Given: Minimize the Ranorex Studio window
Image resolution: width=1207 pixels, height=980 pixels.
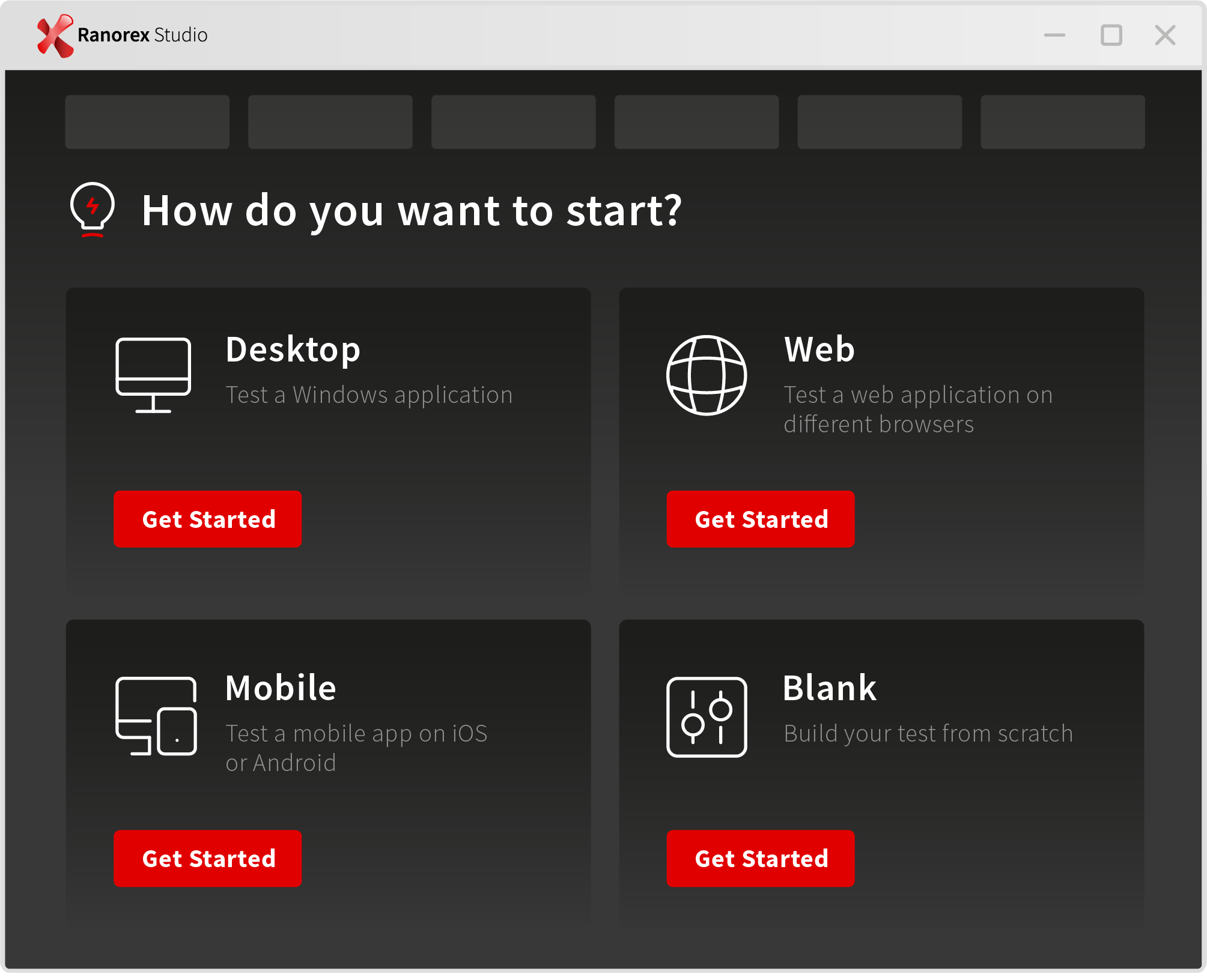Looking at the screenshot, I should (1054, 35).
